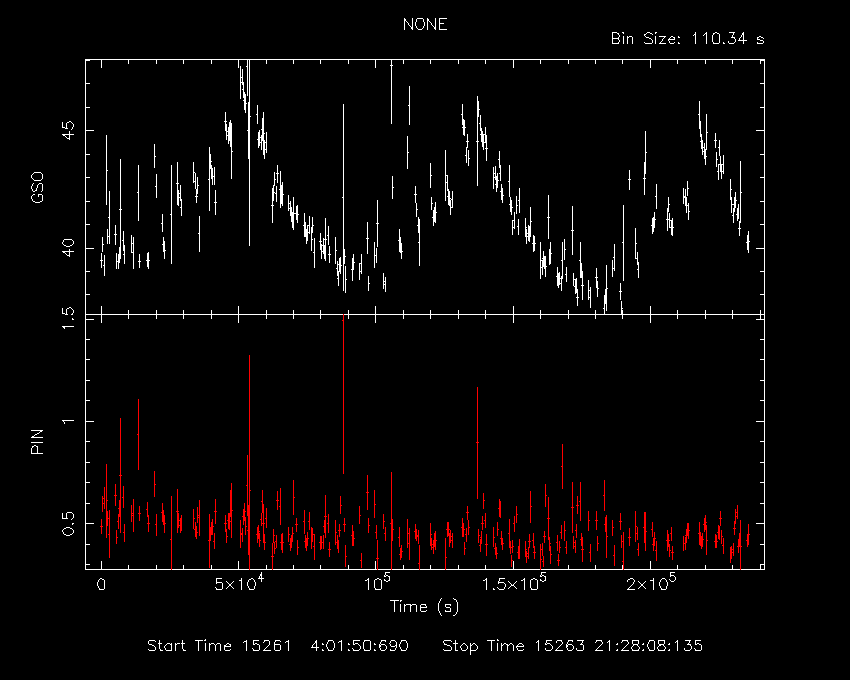
Task: Click the x-axis tick label 5×10^4
Action: pyautogui.click(x=239, y=582)
